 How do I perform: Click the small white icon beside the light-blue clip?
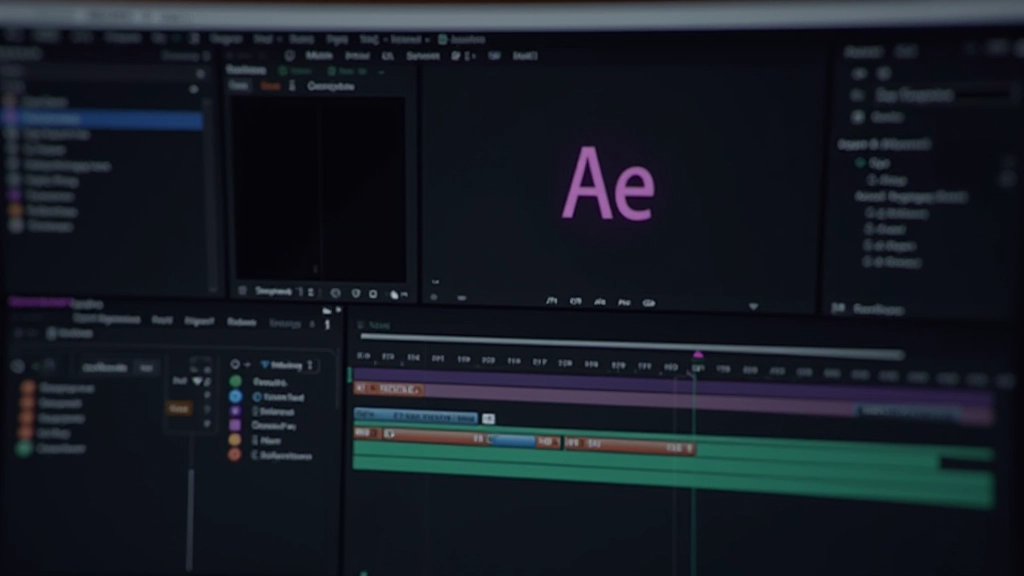(x=488, y=419)
